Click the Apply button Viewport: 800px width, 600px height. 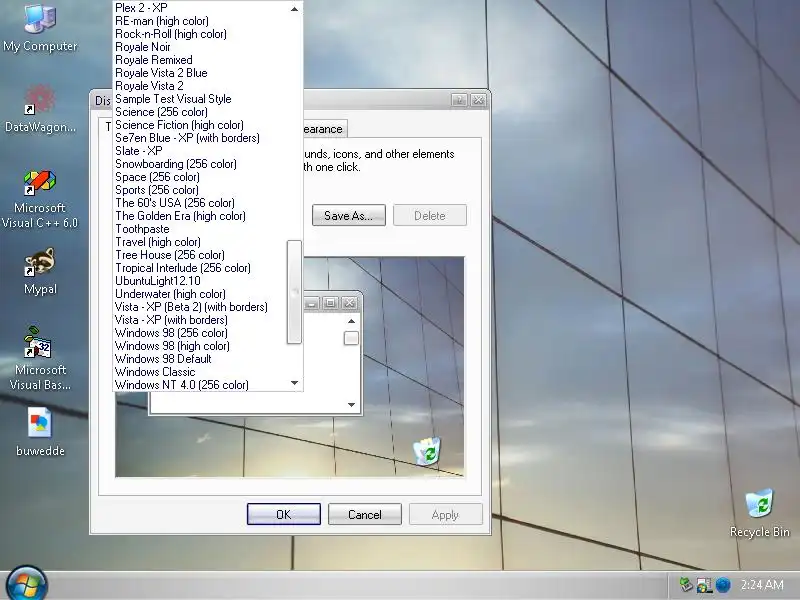[x=445, y=514]
